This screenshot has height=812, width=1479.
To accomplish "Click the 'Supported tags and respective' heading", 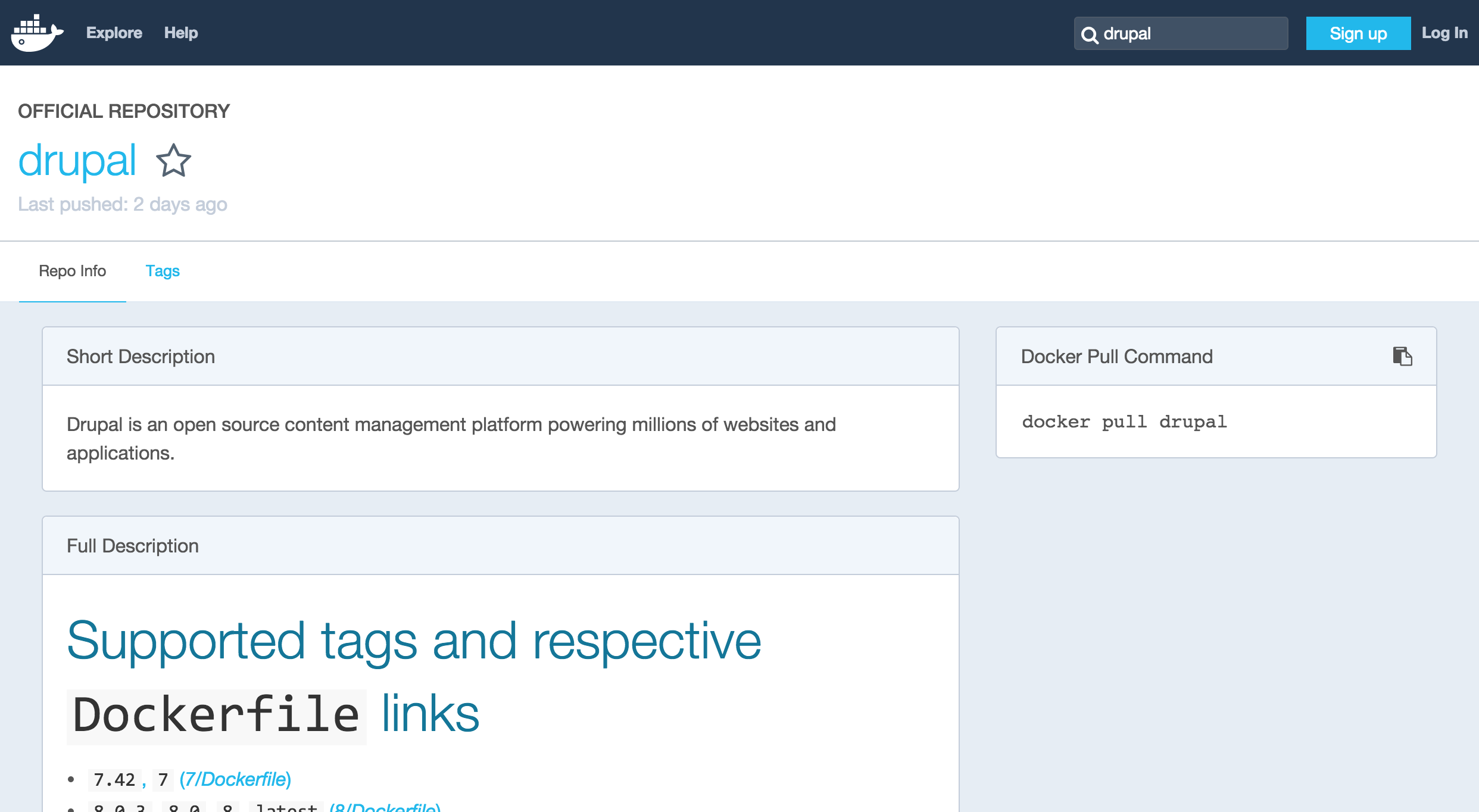I will tap(414, 641).
